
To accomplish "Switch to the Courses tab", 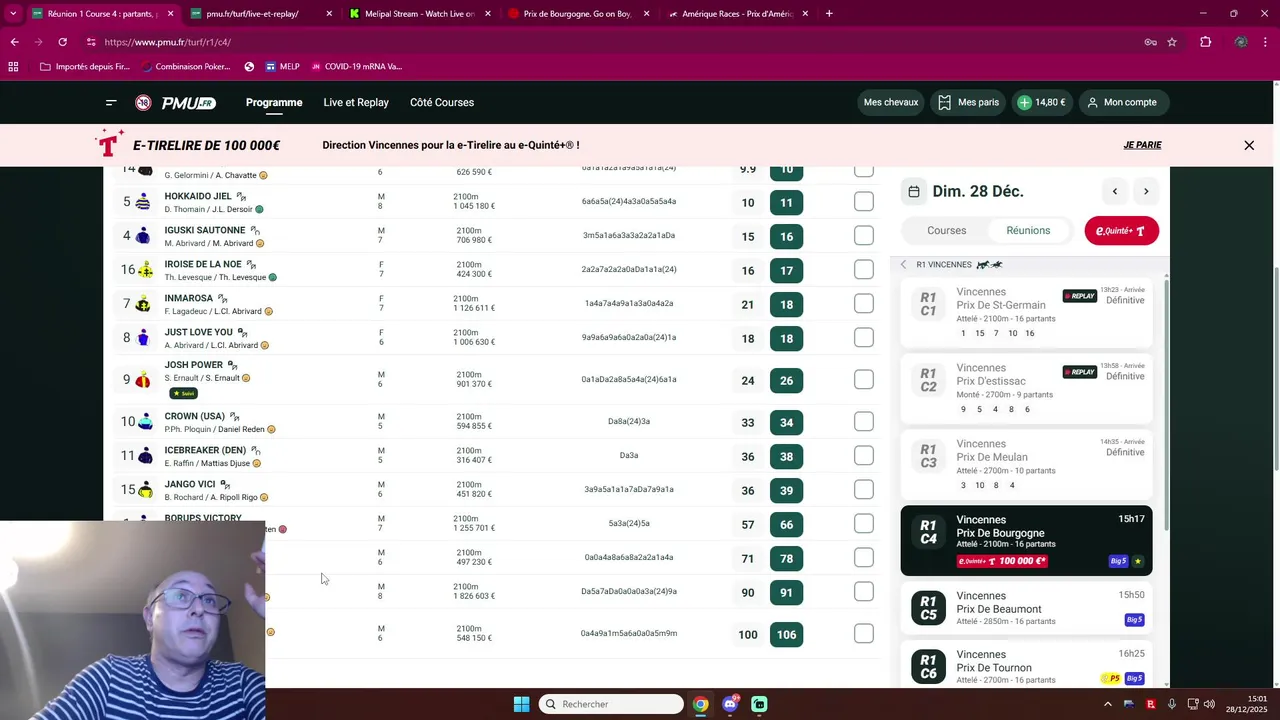I will (946, 230).
